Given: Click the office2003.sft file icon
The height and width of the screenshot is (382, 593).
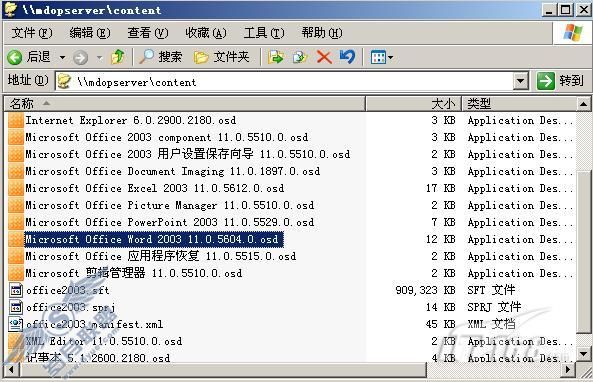Looking at the screenshot, I should [16, 290].
